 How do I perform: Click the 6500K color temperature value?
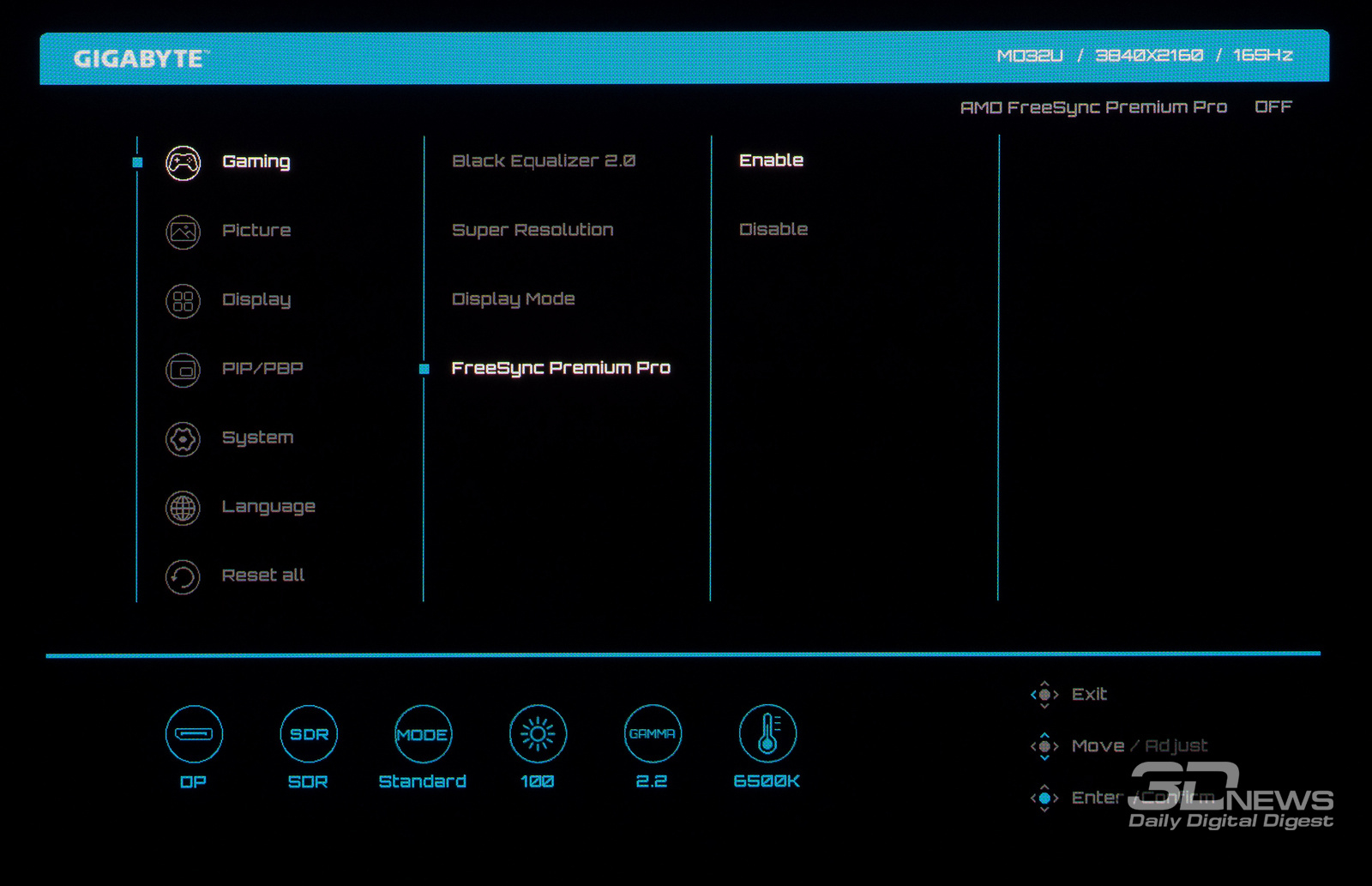(x=767, y=781)
